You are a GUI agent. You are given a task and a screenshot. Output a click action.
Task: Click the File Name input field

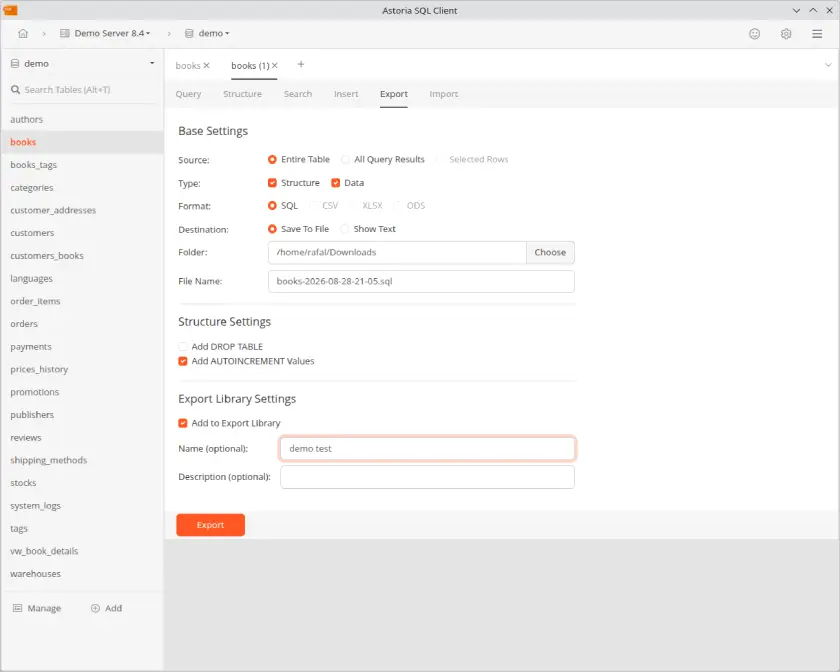point(421,281)
